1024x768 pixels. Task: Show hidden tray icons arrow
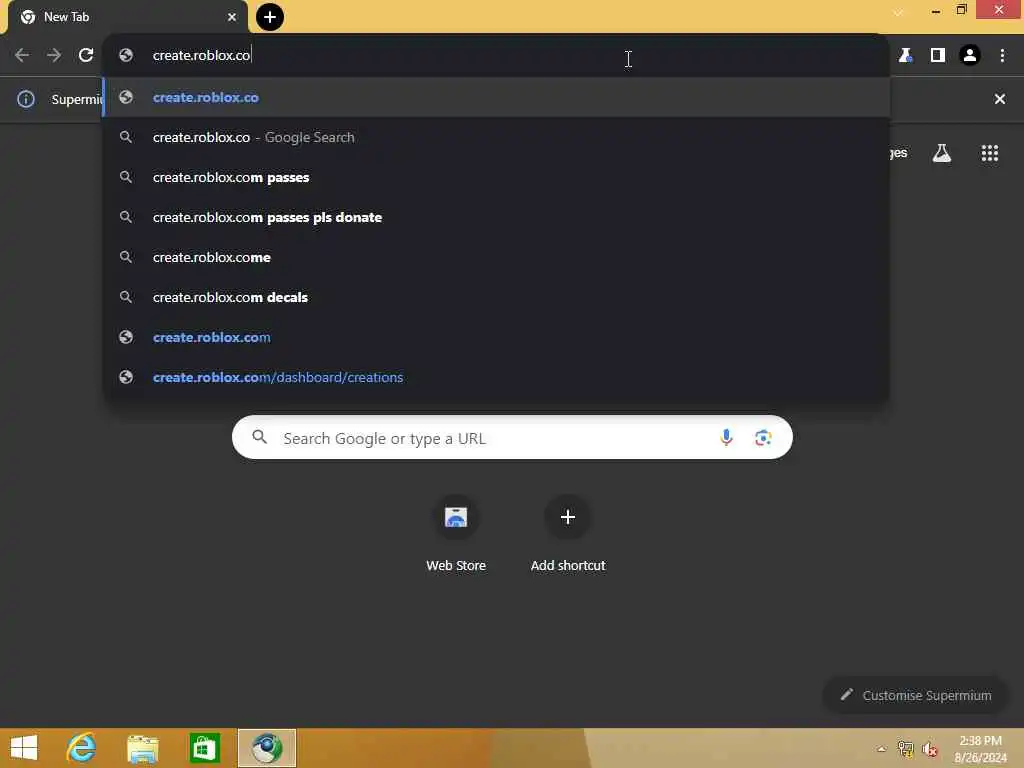pos(881,749)
